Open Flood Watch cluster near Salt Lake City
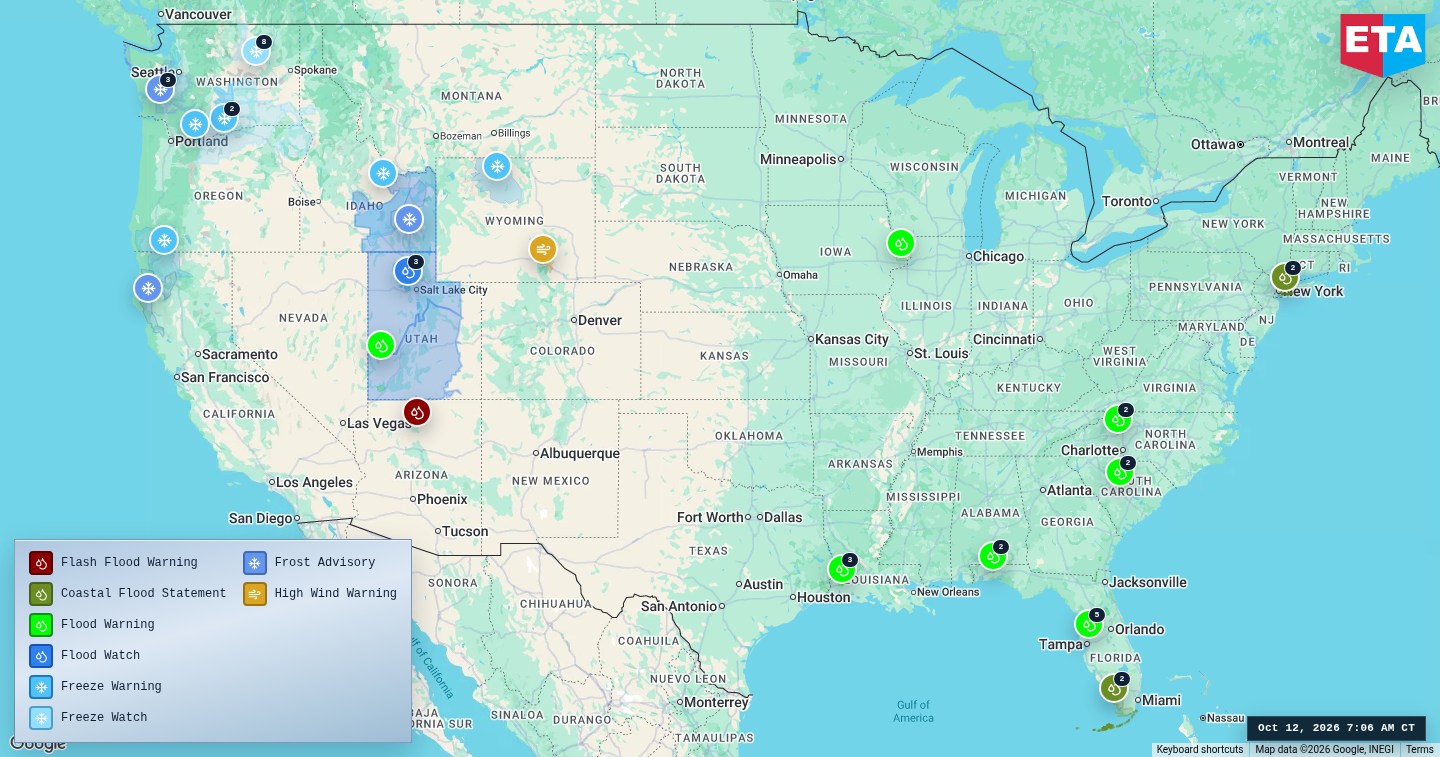The height and width of the screenshot is (757, 1440). point(408,271)
